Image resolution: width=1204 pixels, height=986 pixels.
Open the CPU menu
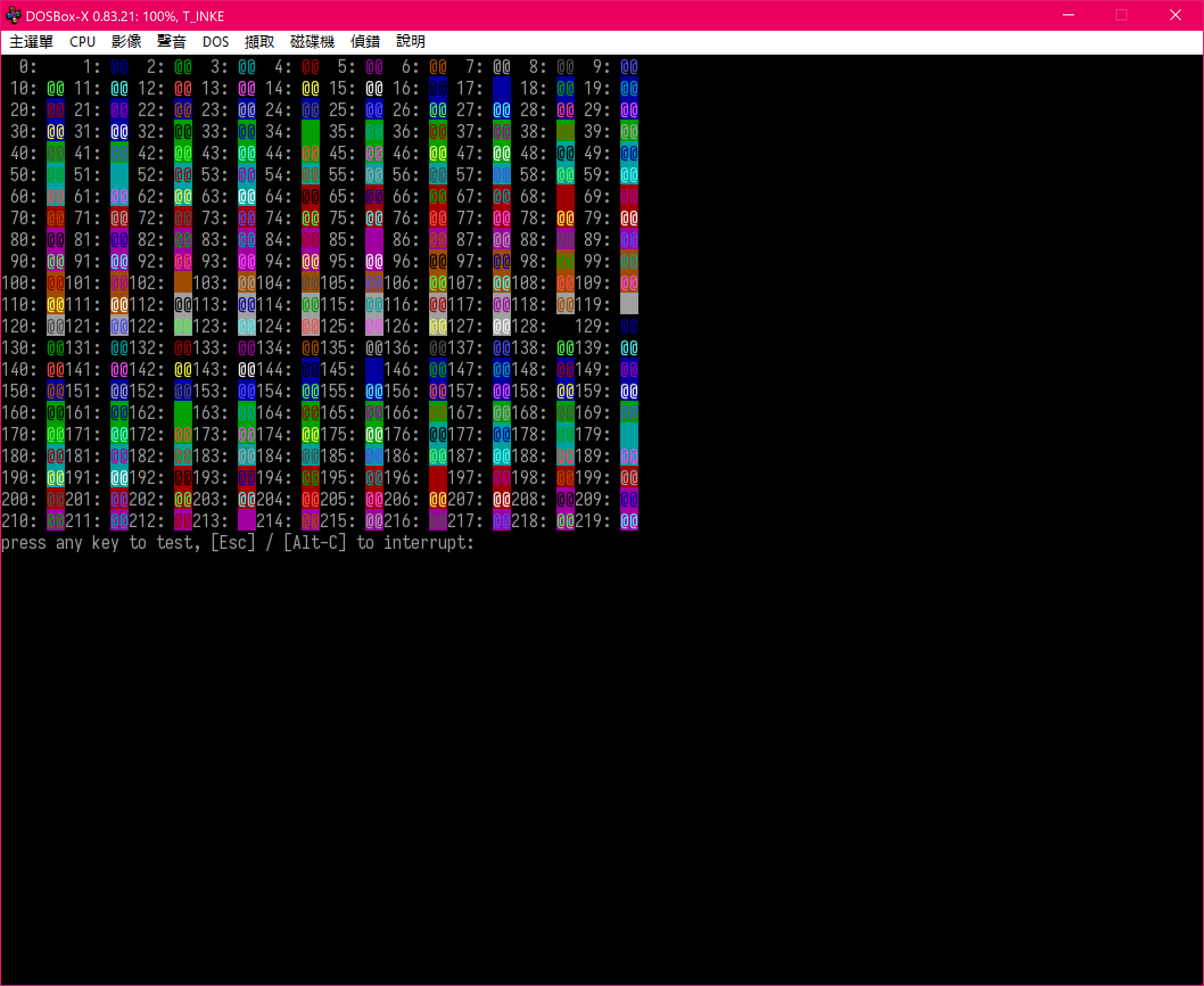[x=83, y=42]
